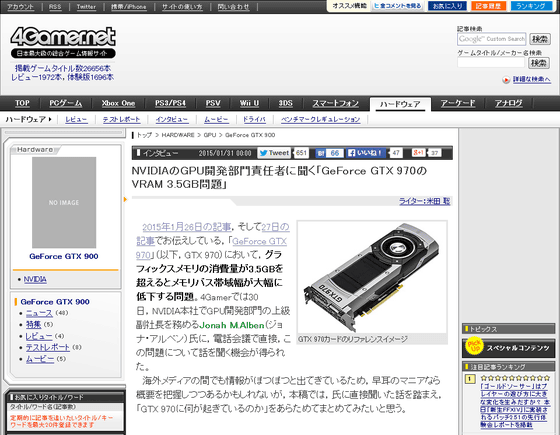Focus the Google Custom Search field

coord(491,39)
